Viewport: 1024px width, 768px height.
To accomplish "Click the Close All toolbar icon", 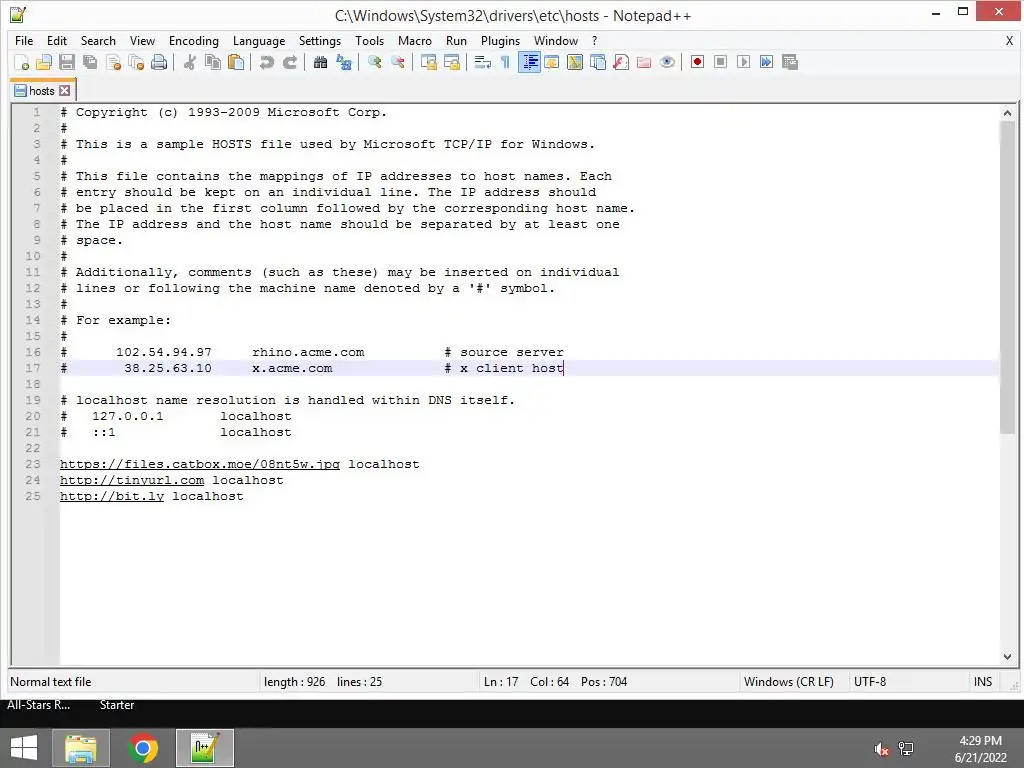I will [x=136, y=62].
